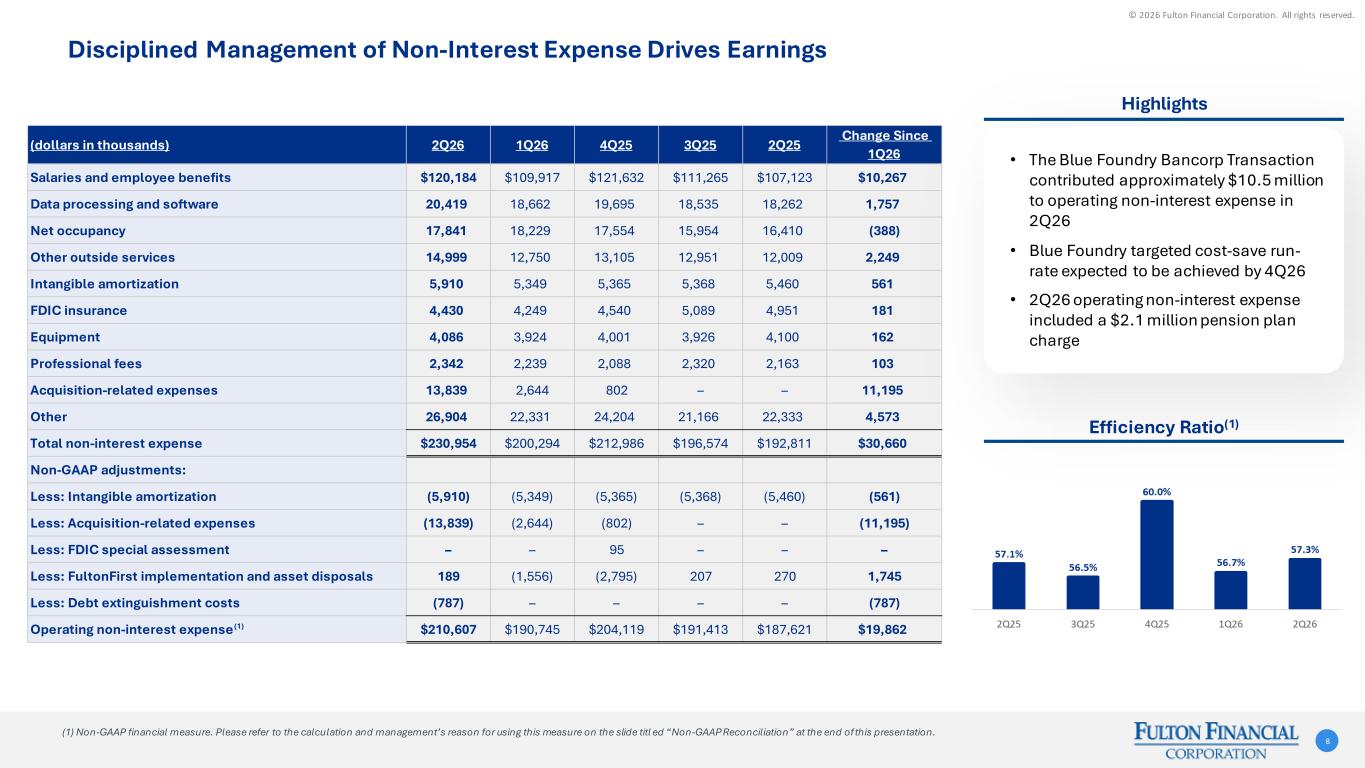
Task: Click the "2Q26" table column header
Action: coord(447,144)
